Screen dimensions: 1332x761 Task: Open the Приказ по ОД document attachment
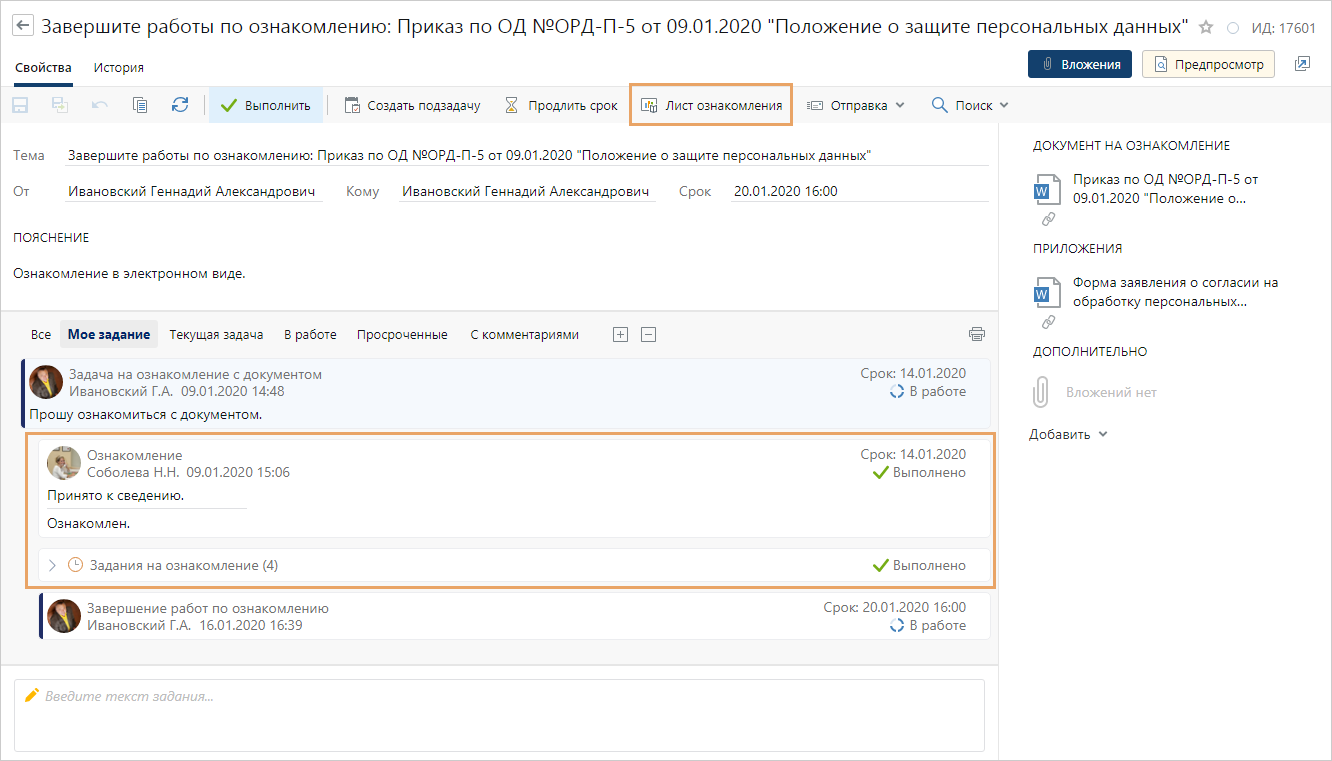click(1164, 188)
